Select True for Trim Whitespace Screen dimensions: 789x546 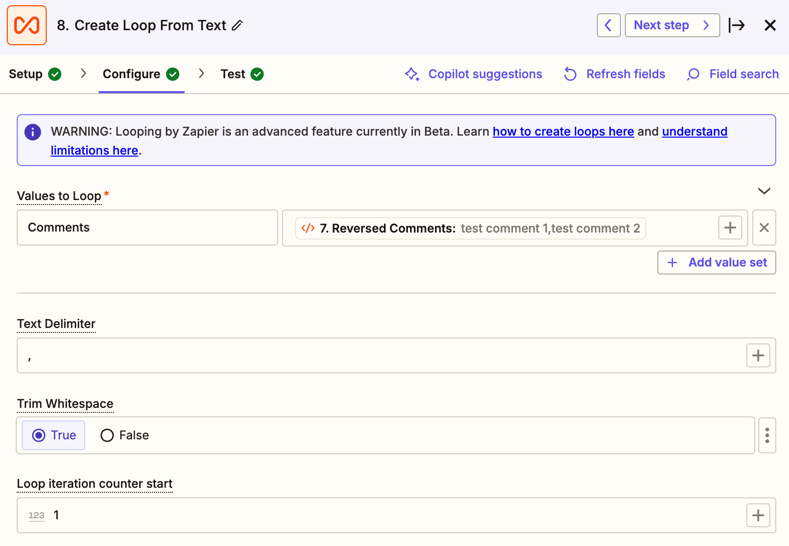(x=53, y=435)
